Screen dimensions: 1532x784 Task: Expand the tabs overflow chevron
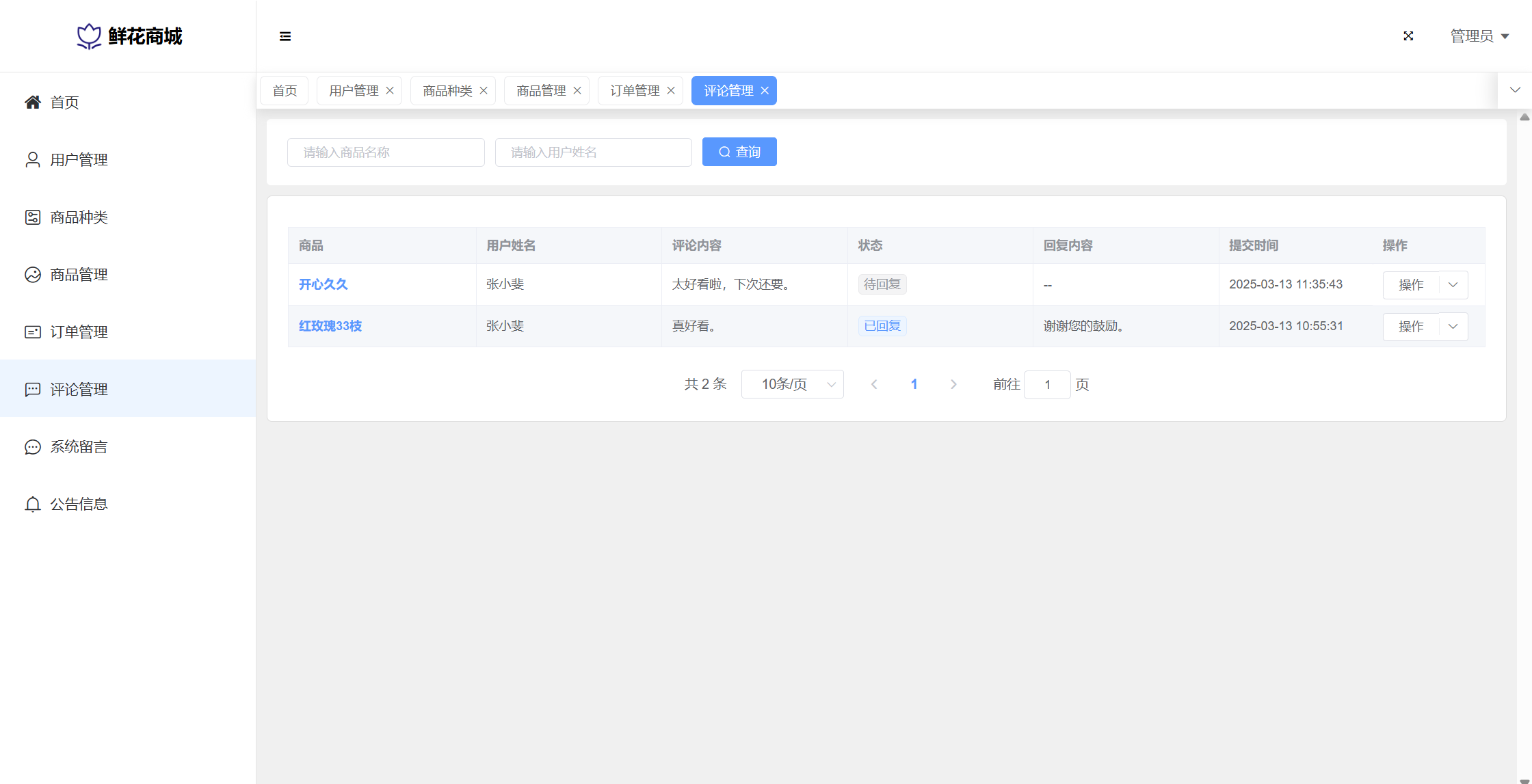[1515, 90]
